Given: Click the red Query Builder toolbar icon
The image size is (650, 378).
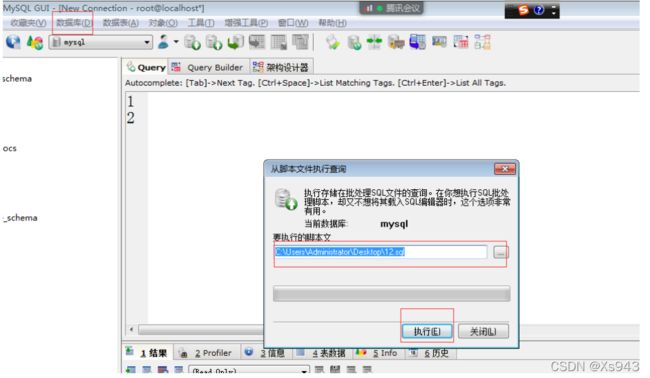Looking at the screenshot, I should pyautogui.click(x=461, y=42).
